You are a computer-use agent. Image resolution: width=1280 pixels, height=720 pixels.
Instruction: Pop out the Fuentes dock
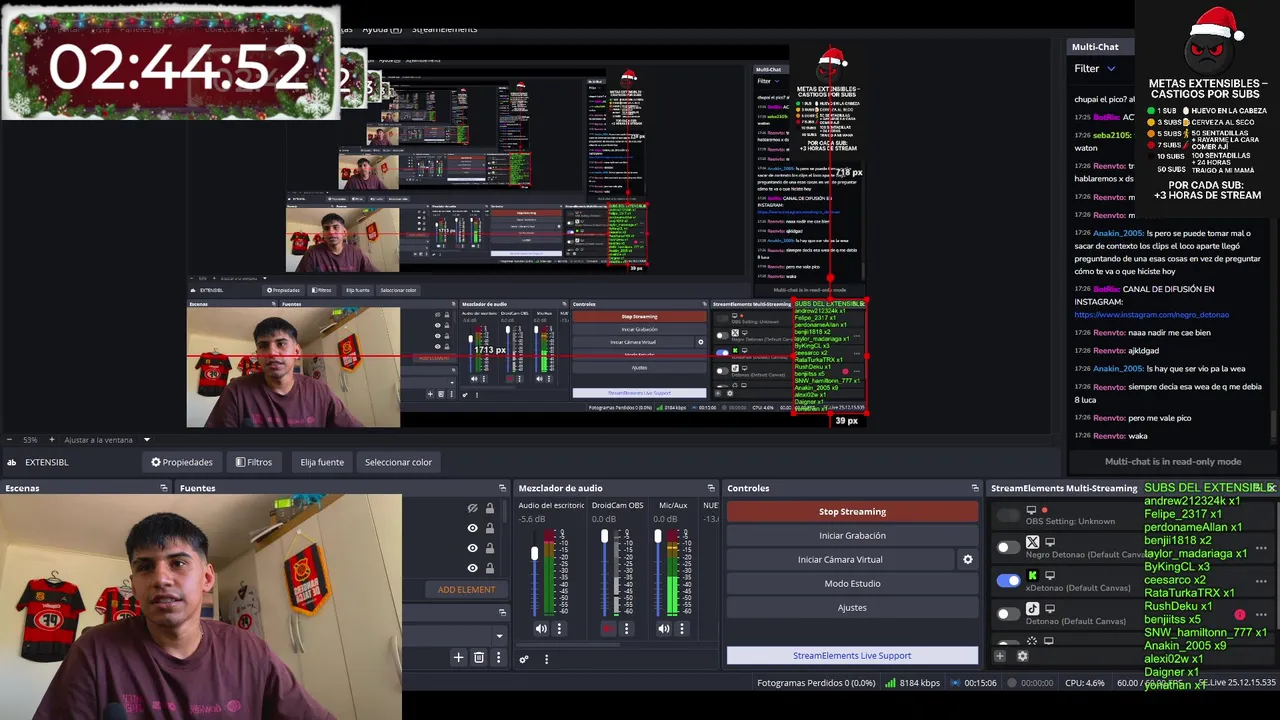(x=502, y=488)
